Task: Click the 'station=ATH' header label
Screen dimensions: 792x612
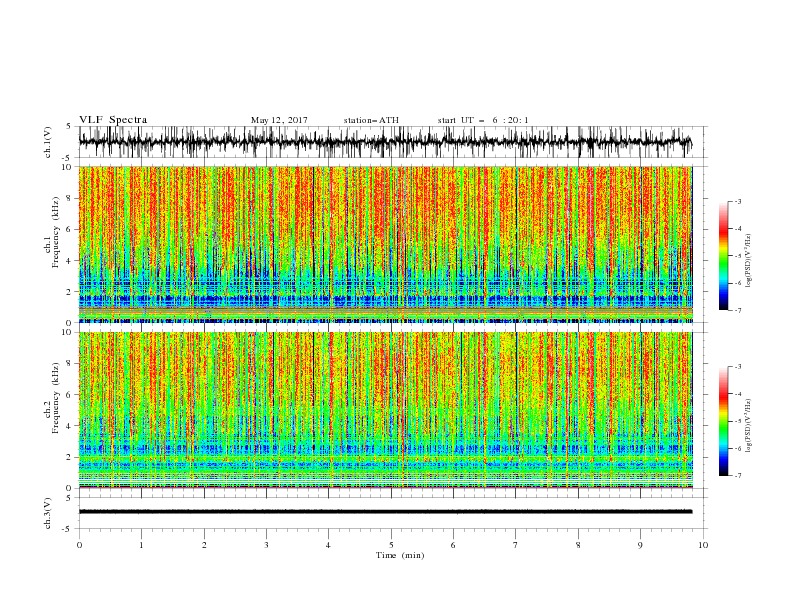Action: 371,120
